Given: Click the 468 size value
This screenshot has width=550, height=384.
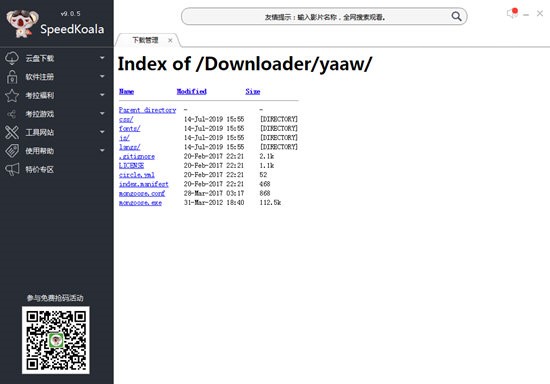Looking at the screenshot, I should [x=265, y=184].
